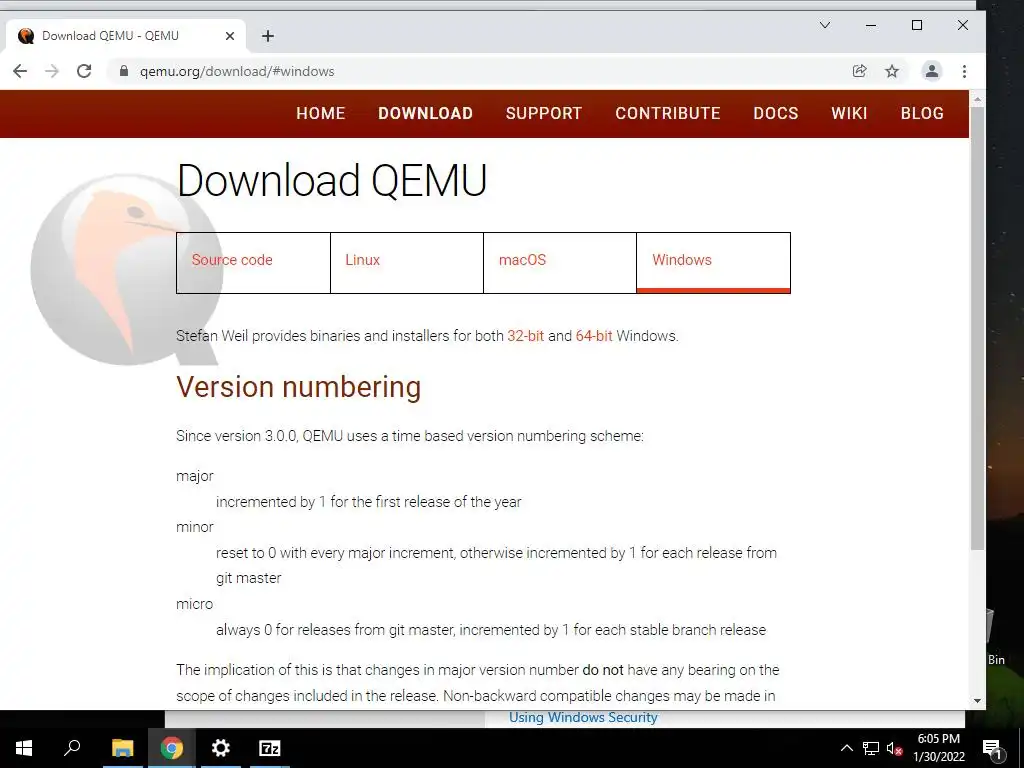
Task: Click the 'major' definition term
Action: (195, 476)
